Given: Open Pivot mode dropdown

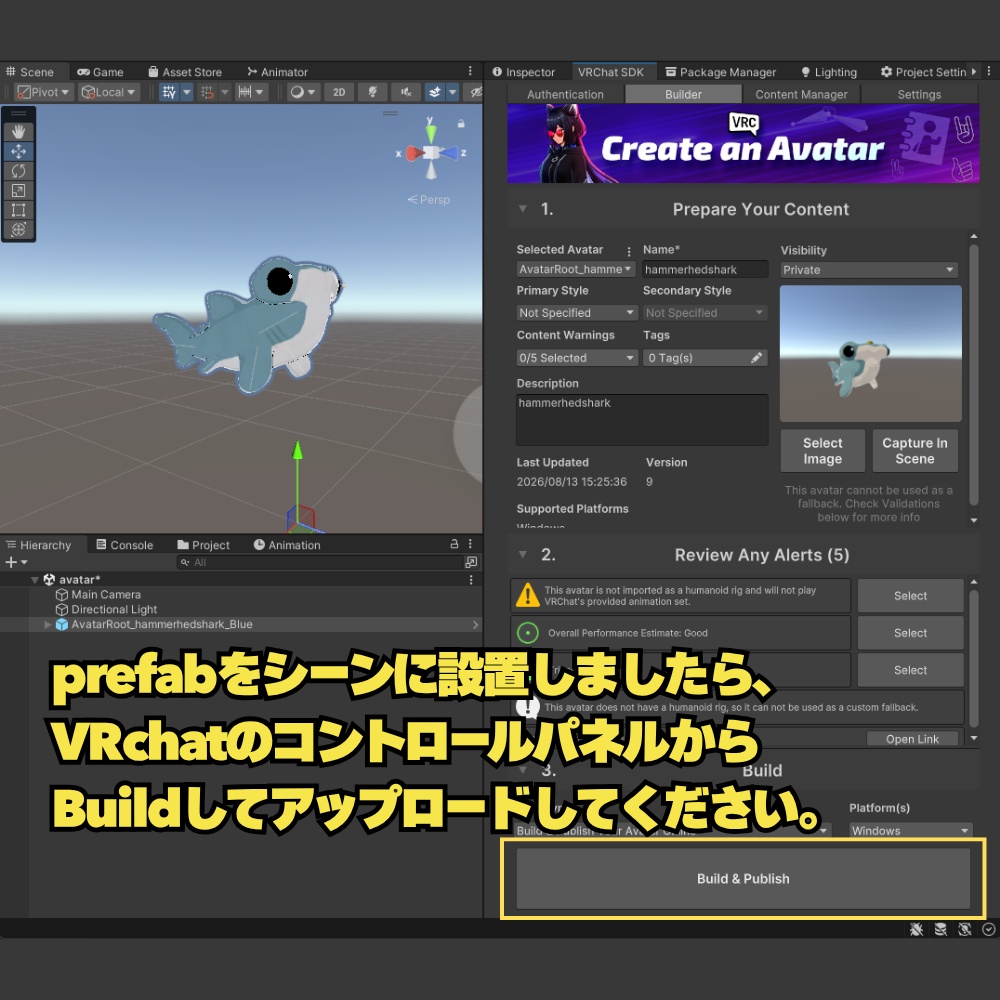Looking at the screenshot, I should point(43,92).
